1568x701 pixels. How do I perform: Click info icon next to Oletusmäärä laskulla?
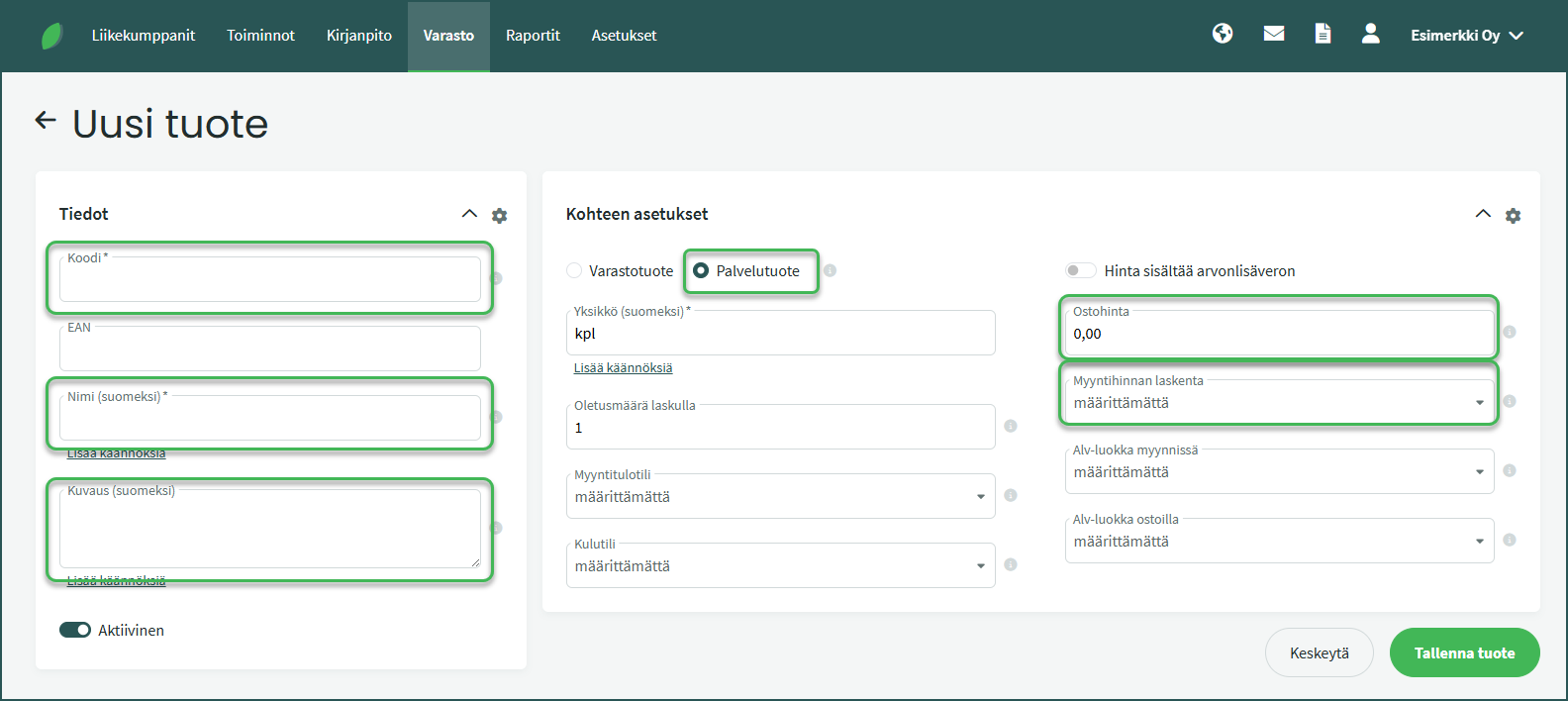coord(1011,426)
